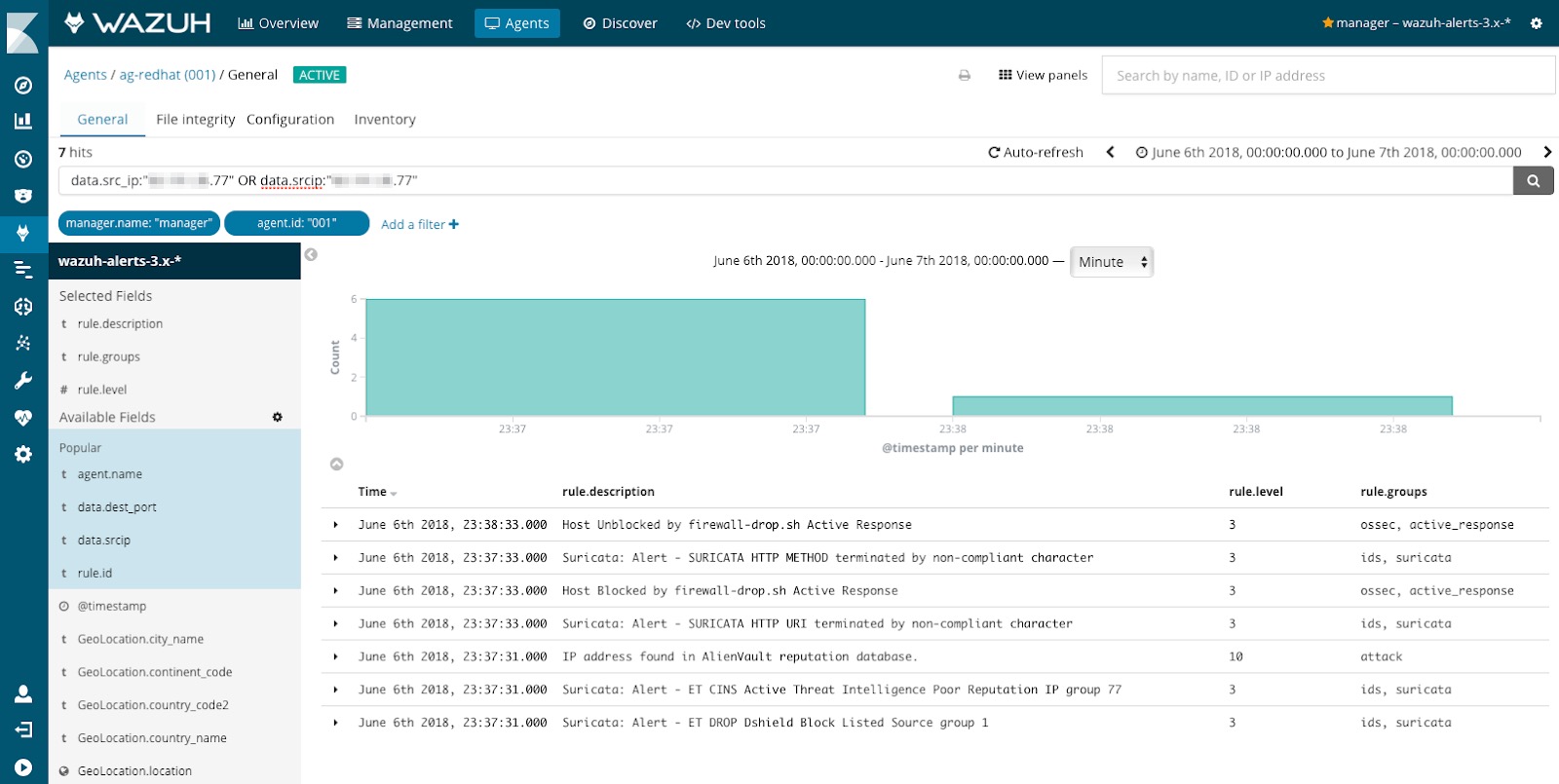Open APM lines sidebar icon
1559x784 pixels.
(x=23, y=270)
